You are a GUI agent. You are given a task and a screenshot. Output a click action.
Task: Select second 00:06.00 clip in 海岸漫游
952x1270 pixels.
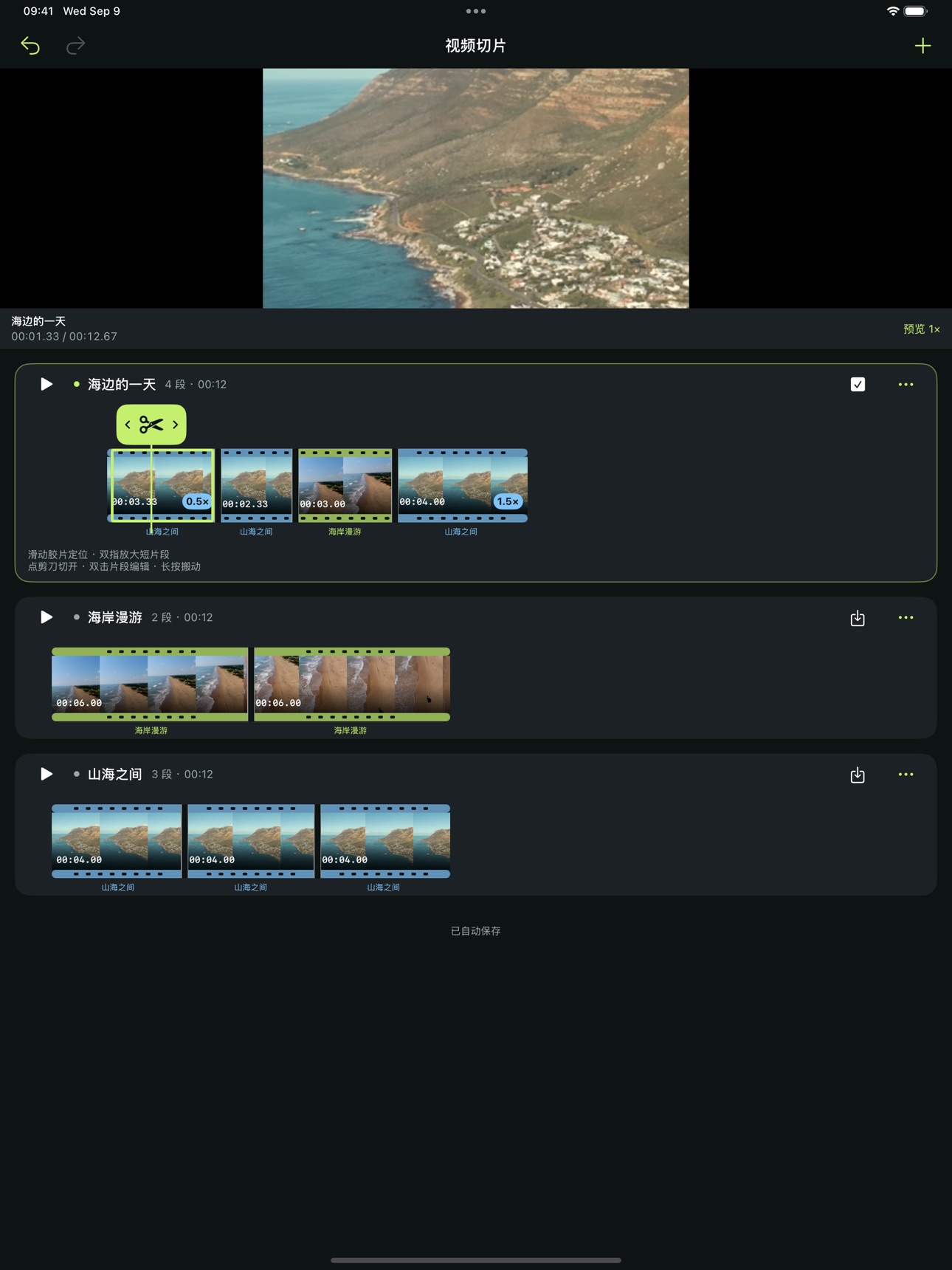click(352, 684)
